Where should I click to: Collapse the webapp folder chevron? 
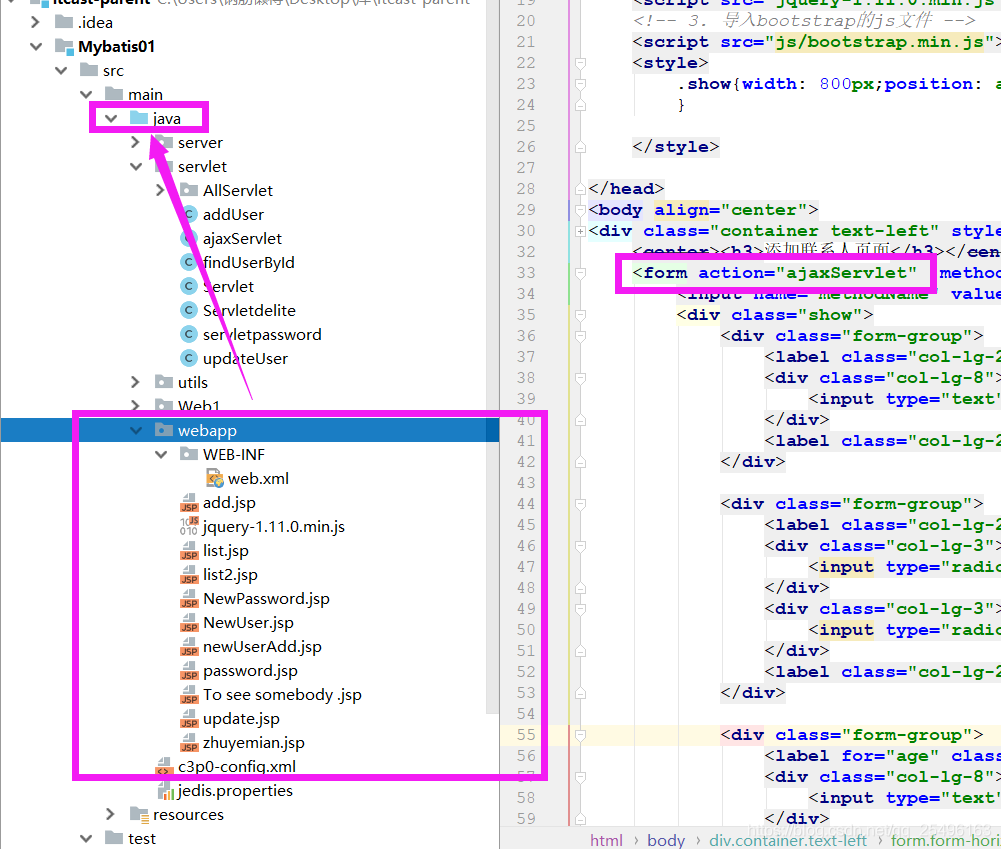click(136, 430)
